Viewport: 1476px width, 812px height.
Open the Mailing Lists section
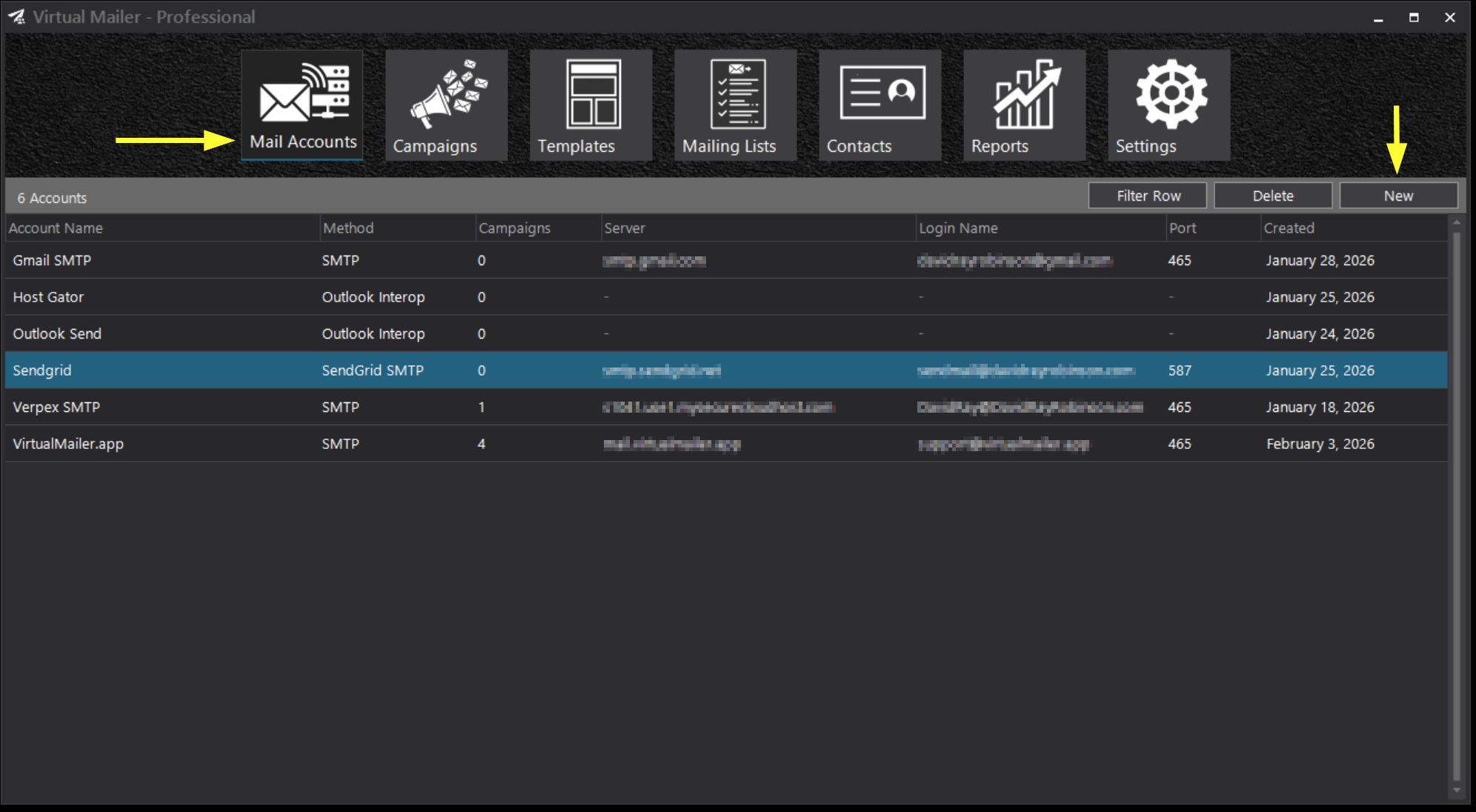[735, 105]
